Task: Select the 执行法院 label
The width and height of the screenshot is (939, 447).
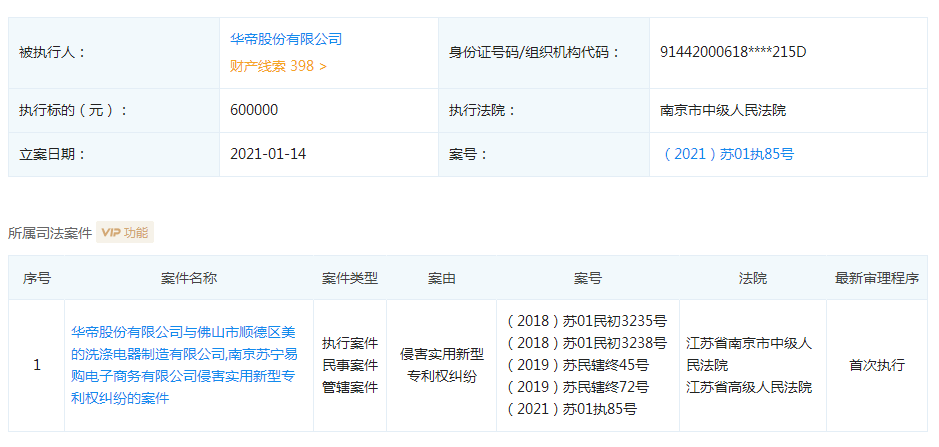Action: 482,110
